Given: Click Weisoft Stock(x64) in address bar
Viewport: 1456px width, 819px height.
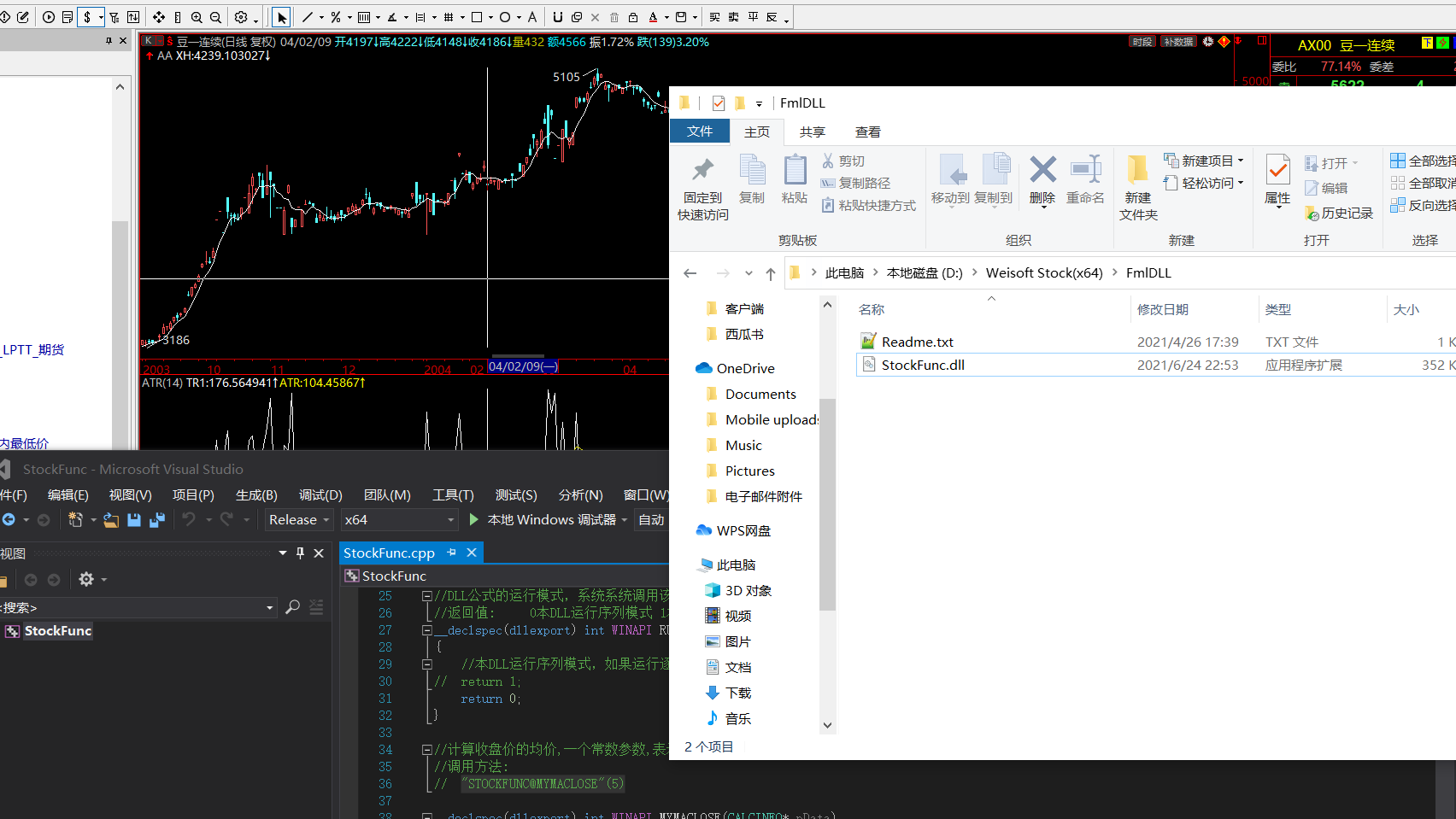Looking at the screenshot, I should [x=1044, y=272].
